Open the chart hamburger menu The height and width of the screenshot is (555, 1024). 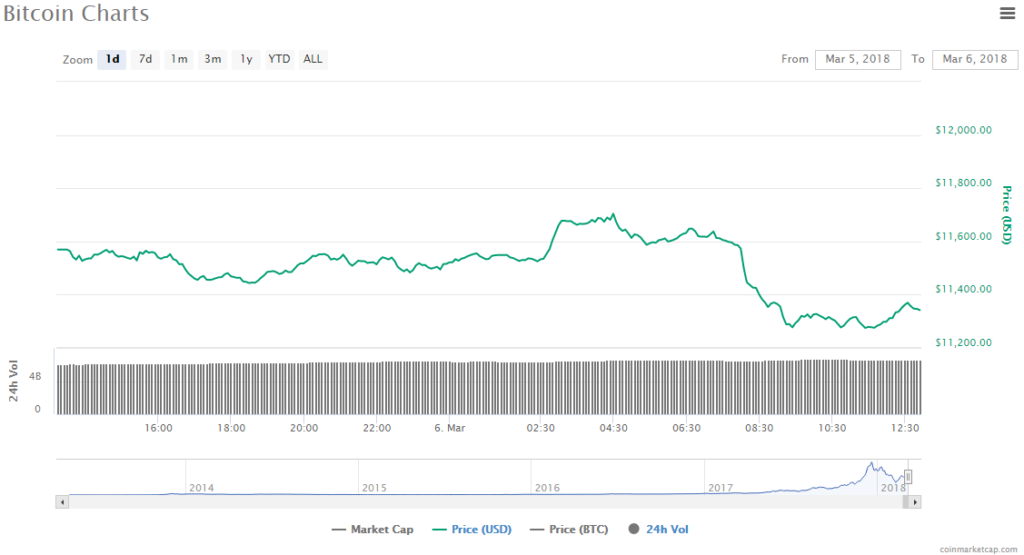tap(1007, 13)
